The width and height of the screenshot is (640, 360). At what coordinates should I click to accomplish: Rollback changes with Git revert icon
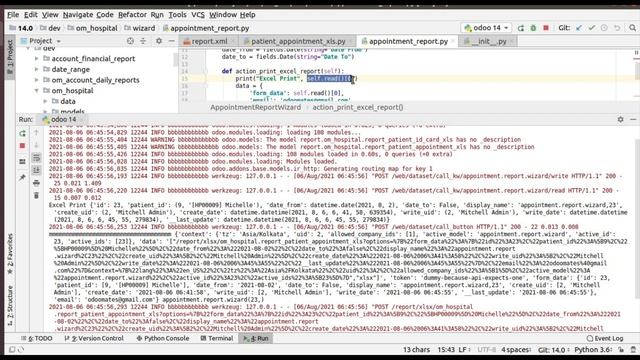[617, 28]
